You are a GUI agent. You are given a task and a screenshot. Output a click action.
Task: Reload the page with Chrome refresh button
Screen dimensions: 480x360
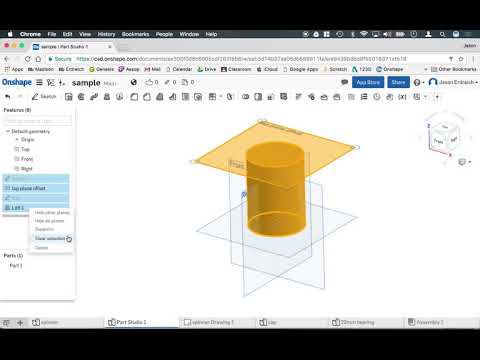[x=28, y=59]
